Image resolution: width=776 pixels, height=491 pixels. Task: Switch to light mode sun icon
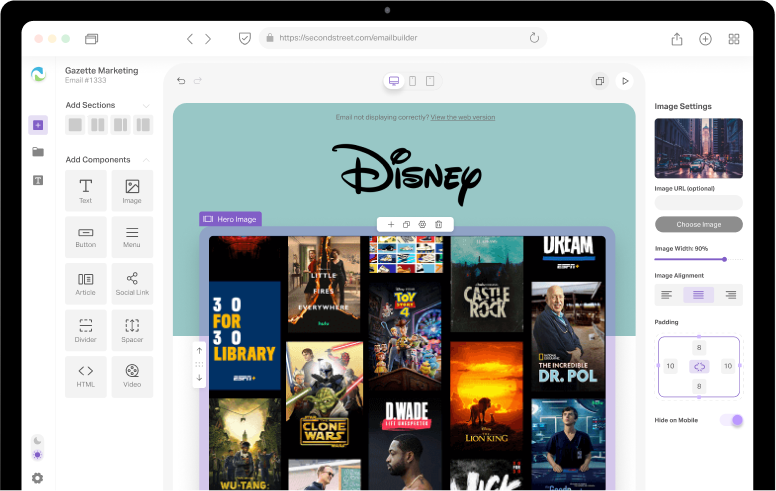38,455
